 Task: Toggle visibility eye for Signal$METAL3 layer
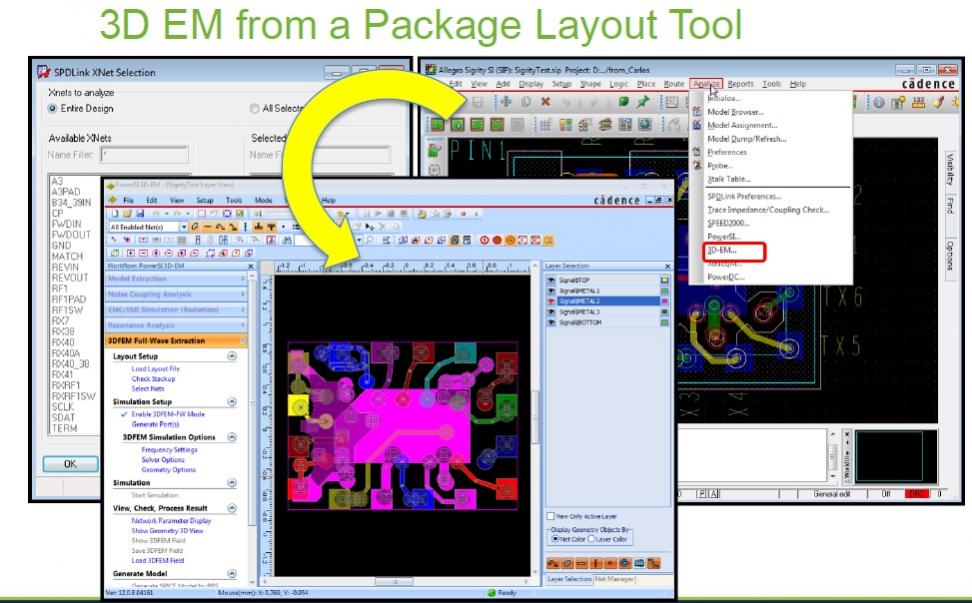click(x=551, y=312)
